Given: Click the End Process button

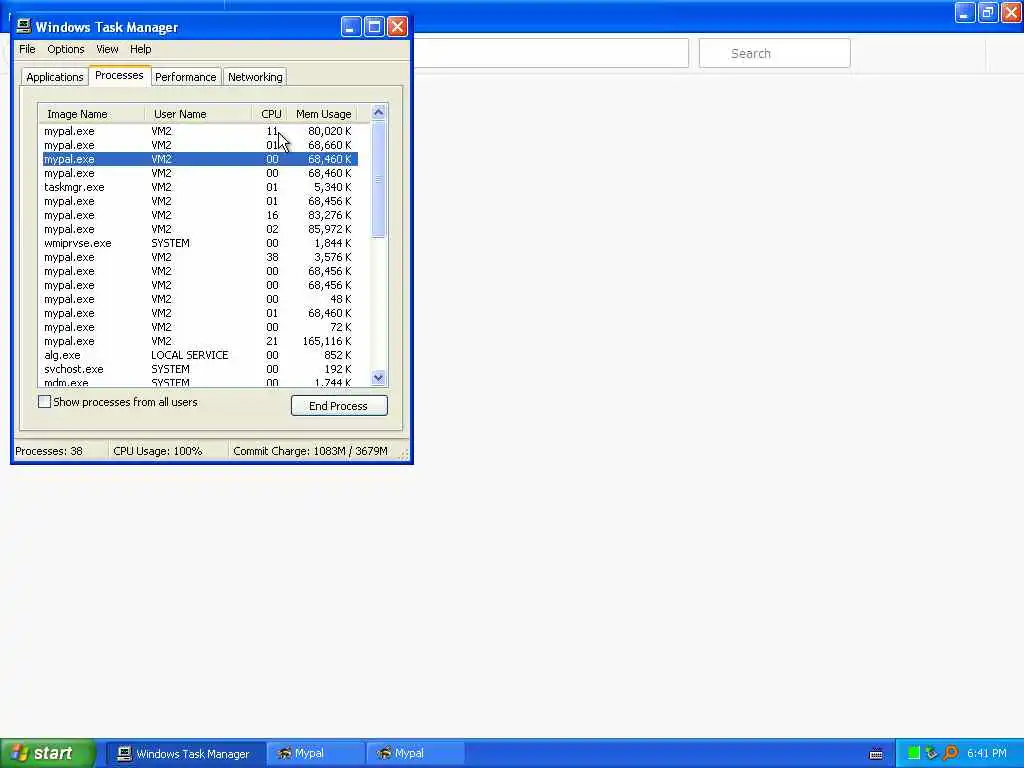Looking at the screenshot, I should [x=339, y=406].
